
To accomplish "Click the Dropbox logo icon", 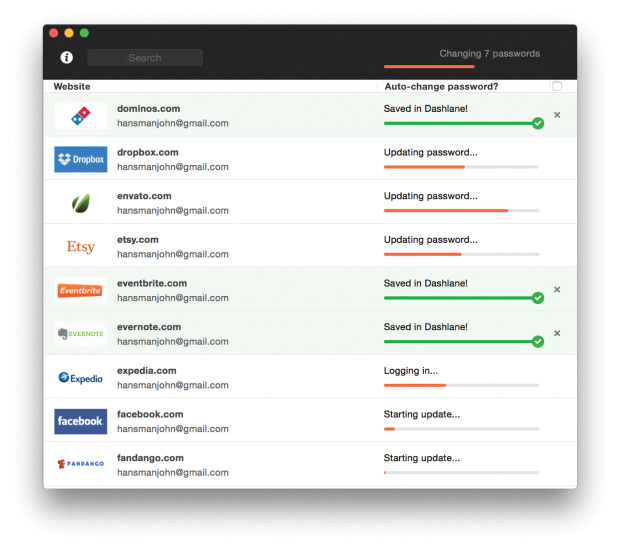I will pyautogui.click(x=81, y=159).
